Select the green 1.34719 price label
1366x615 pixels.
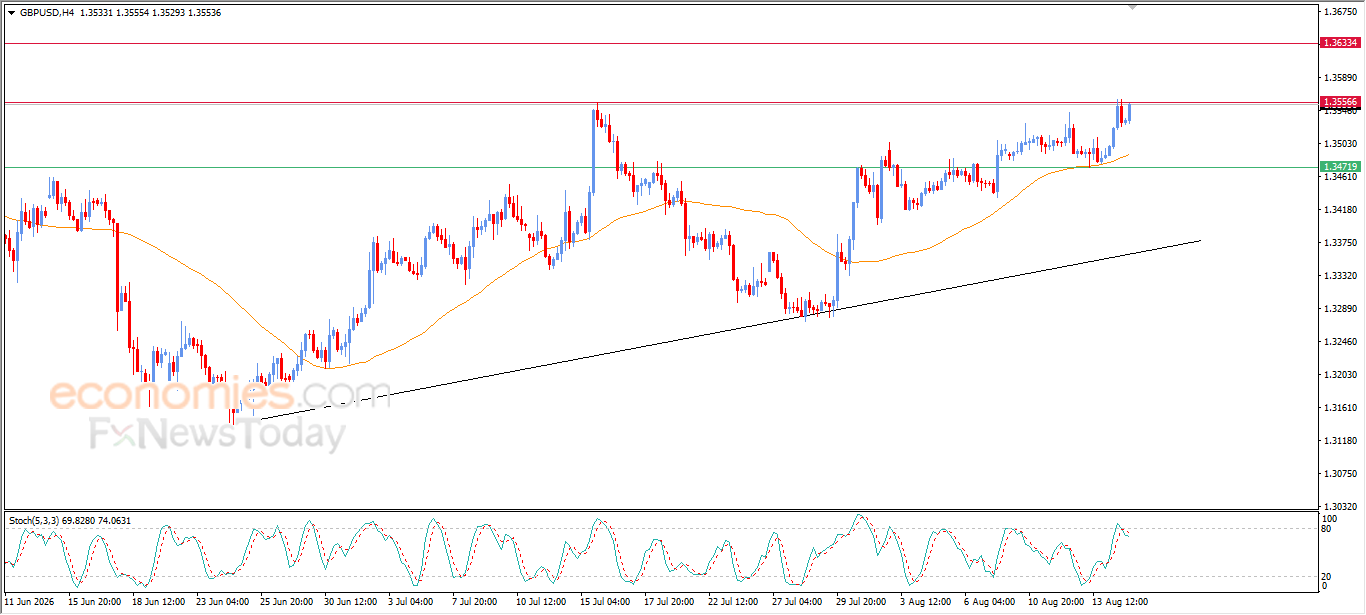[1340, 166]
